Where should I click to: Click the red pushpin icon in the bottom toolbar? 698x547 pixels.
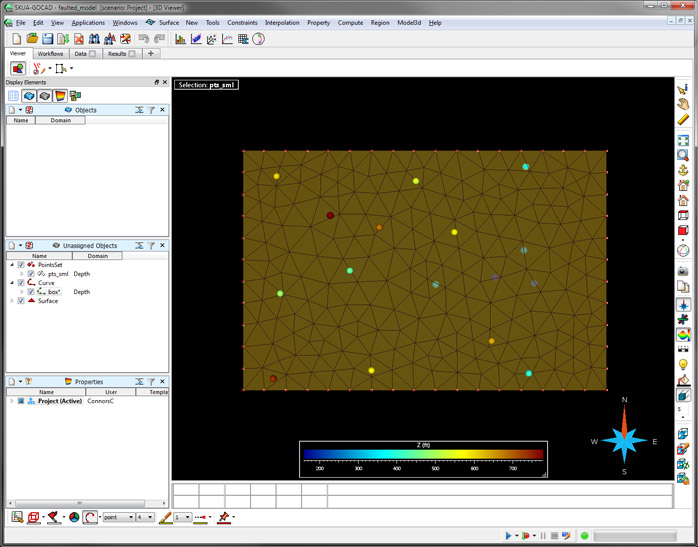pyautogui.click(x=223, y=517)
